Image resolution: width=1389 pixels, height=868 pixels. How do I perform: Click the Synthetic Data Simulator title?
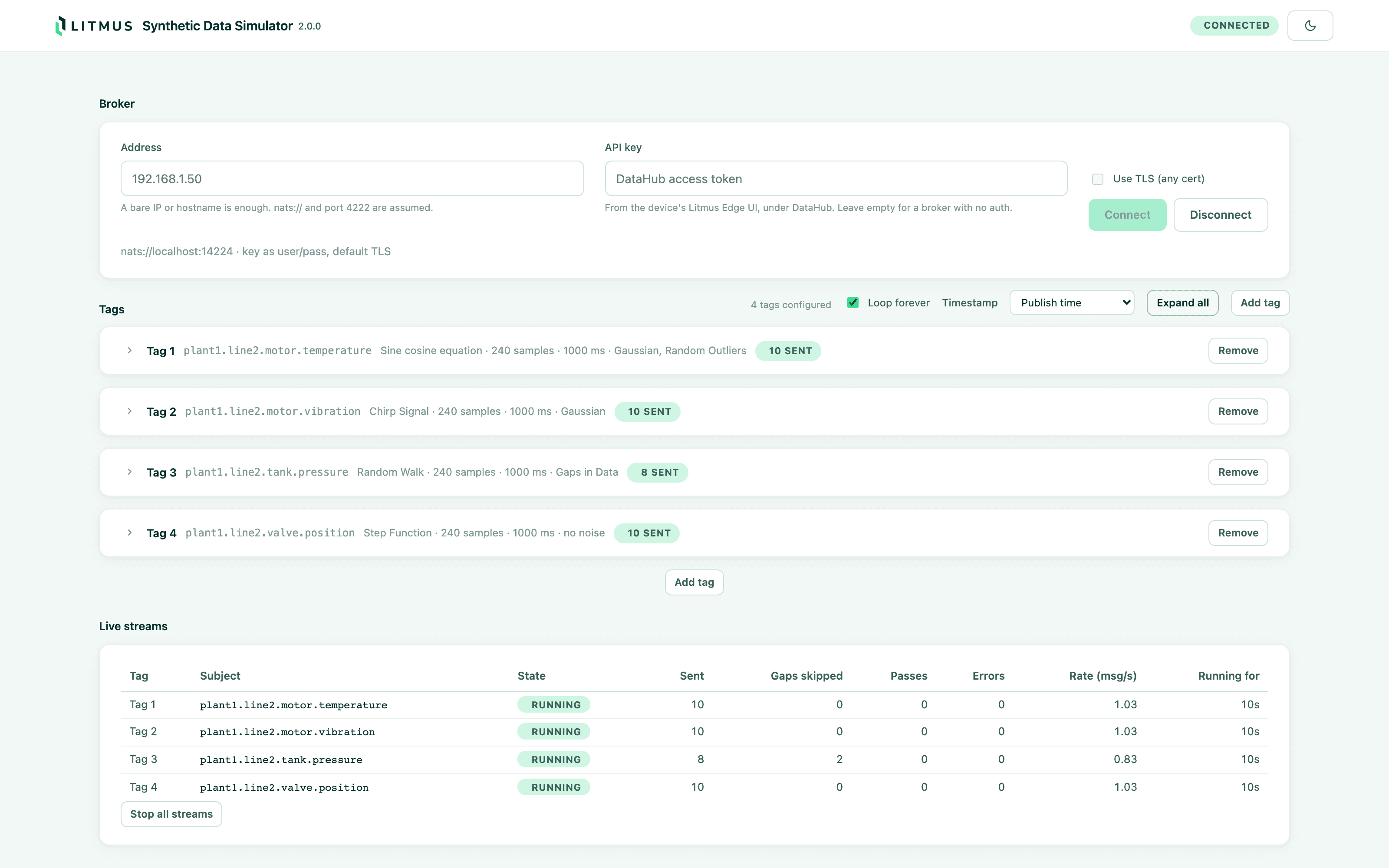[x=217, y=26]
